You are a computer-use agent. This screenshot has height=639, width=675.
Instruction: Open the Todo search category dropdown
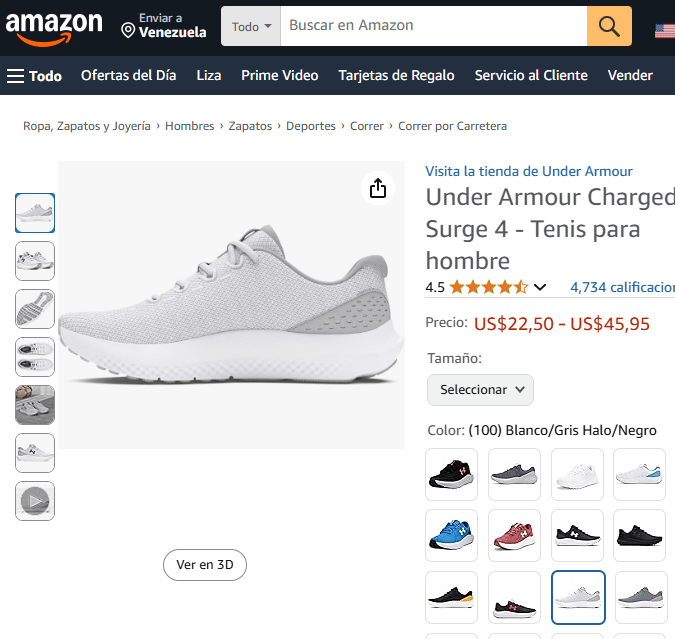[251, 27]
